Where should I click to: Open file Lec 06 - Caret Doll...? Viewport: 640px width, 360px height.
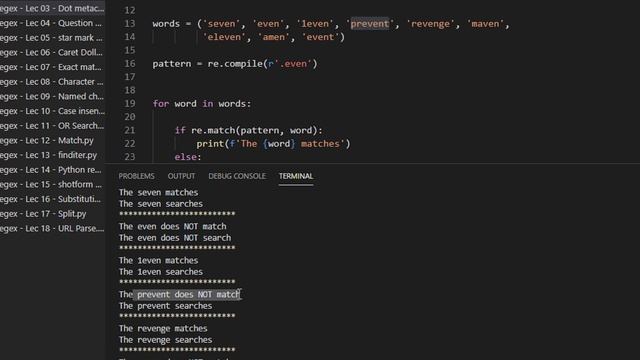(52, 52)
